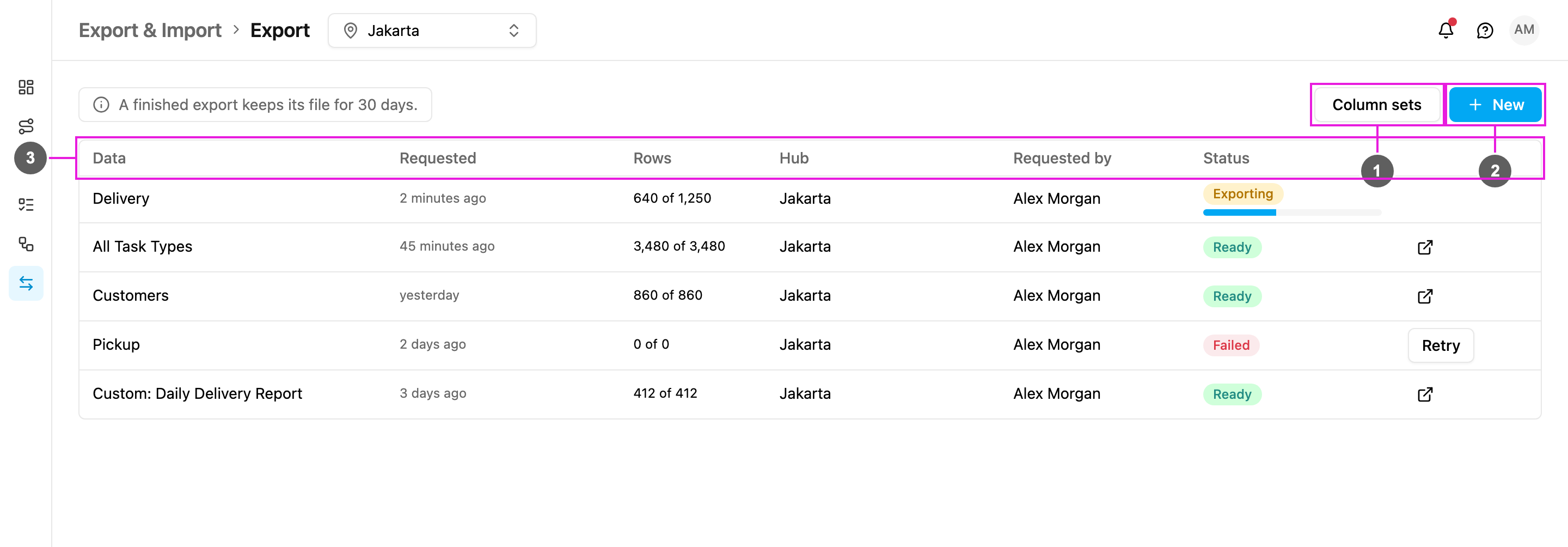Click the Ready badge on Daily Delivery Report
This screenshot has width=1568, height=547.
[x=1232, y=394]
